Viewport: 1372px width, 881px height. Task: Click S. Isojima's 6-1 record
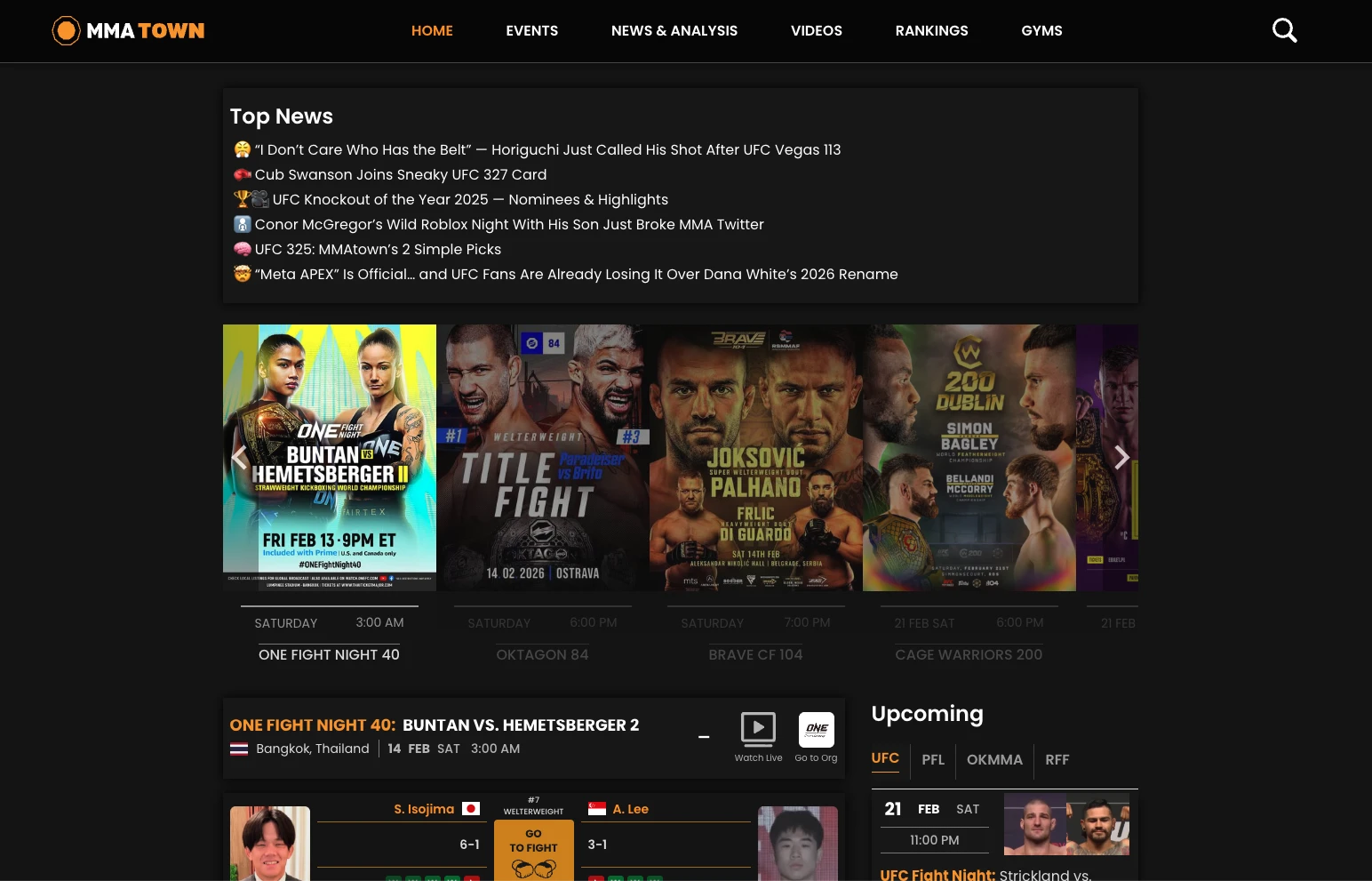click(469, 845)
